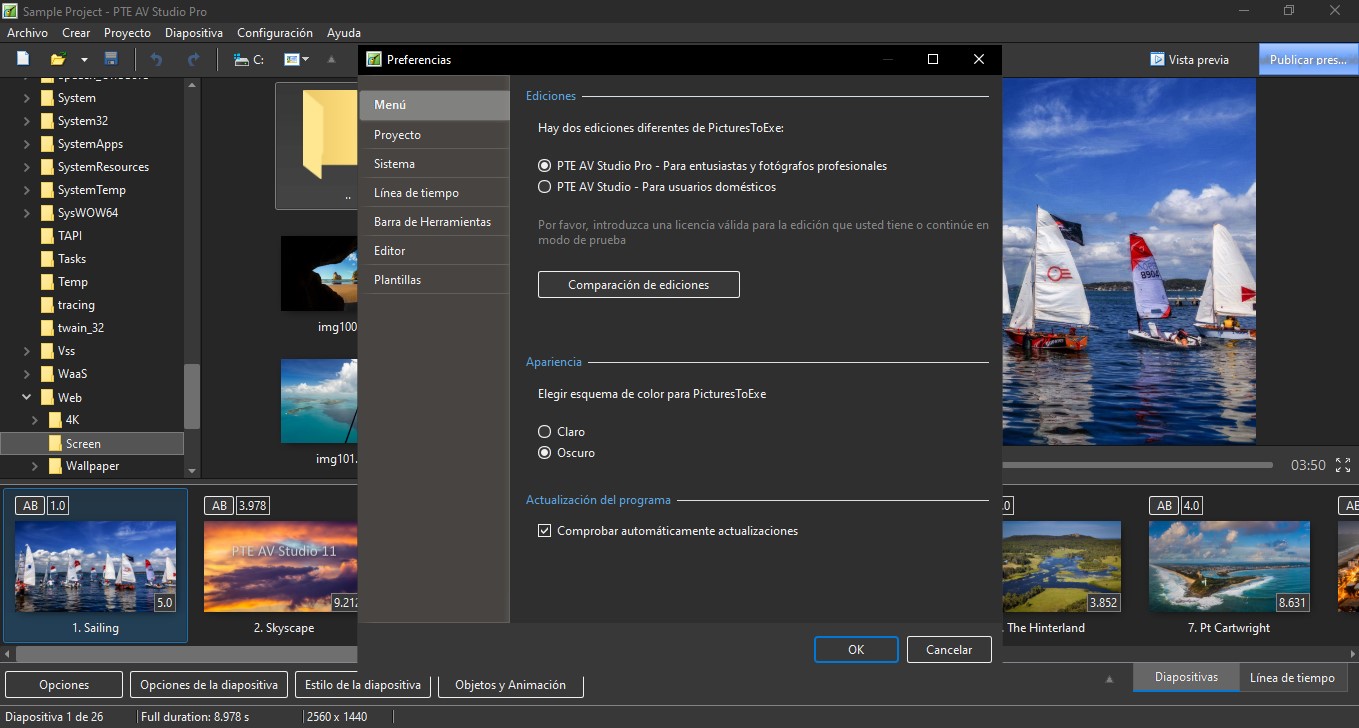The width and height of the screenshot is (1359, 728).
Task: Confirm preferences with OK
Action: pyautogui.click(x=855, y=649)
